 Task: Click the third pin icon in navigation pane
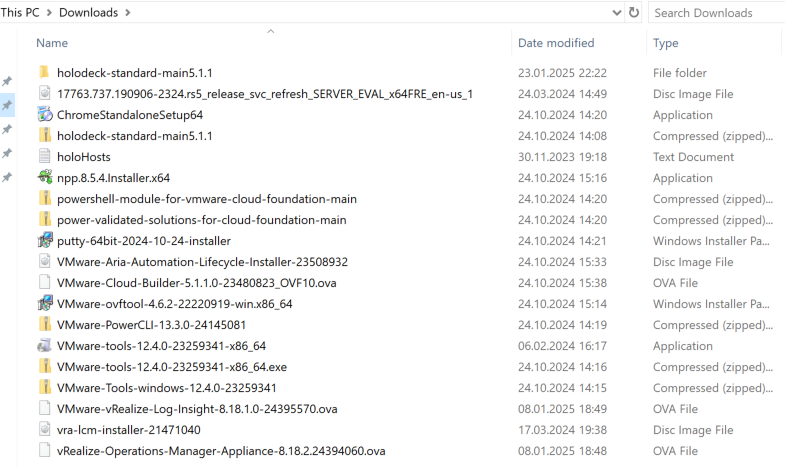pyautogui.click(x=7, y=129)
